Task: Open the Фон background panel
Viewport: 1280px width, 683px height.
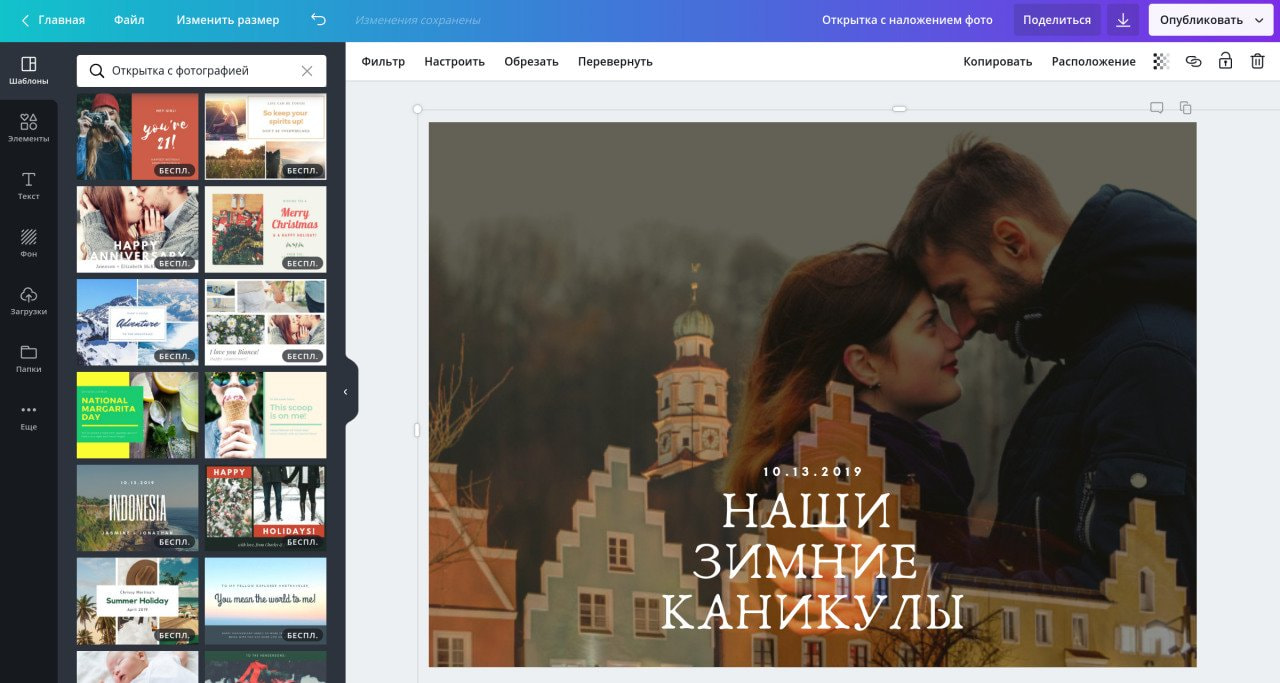Action: pyautogui.click(x=28, y=243)
